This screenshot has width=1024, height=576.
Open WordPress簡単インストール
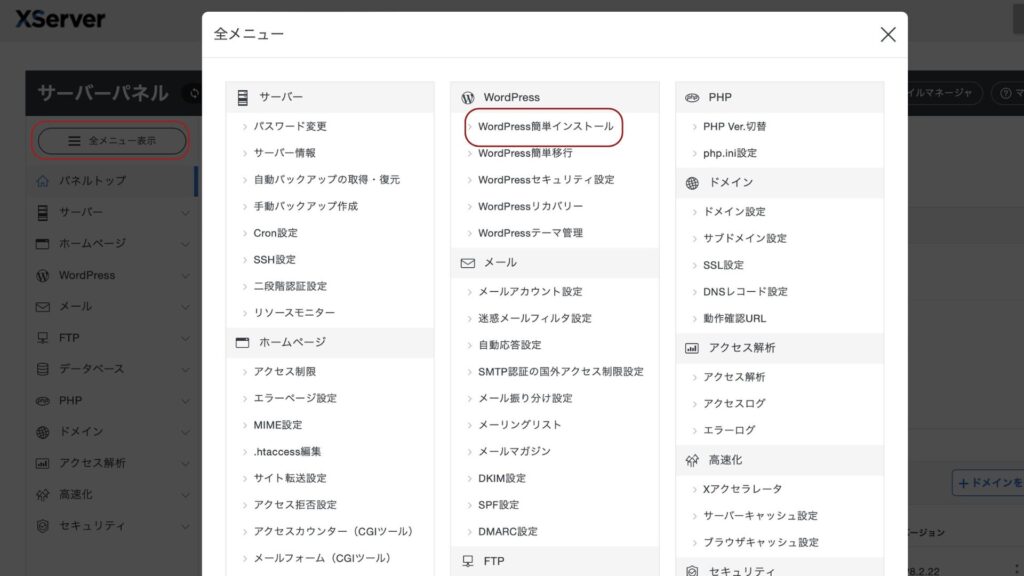pos(545,127)
